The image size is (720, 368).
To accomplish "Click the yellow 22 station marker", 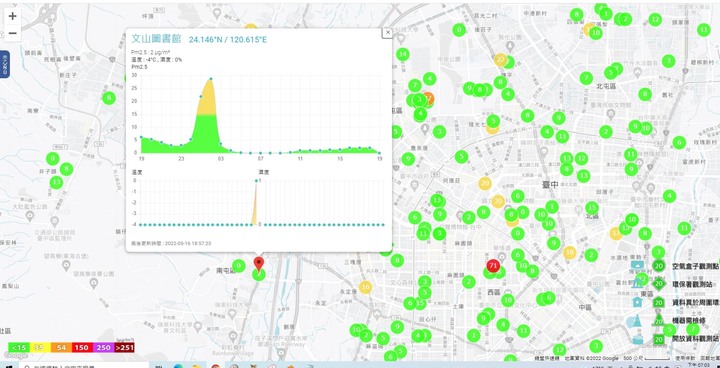I will click(x=501, y=60).
